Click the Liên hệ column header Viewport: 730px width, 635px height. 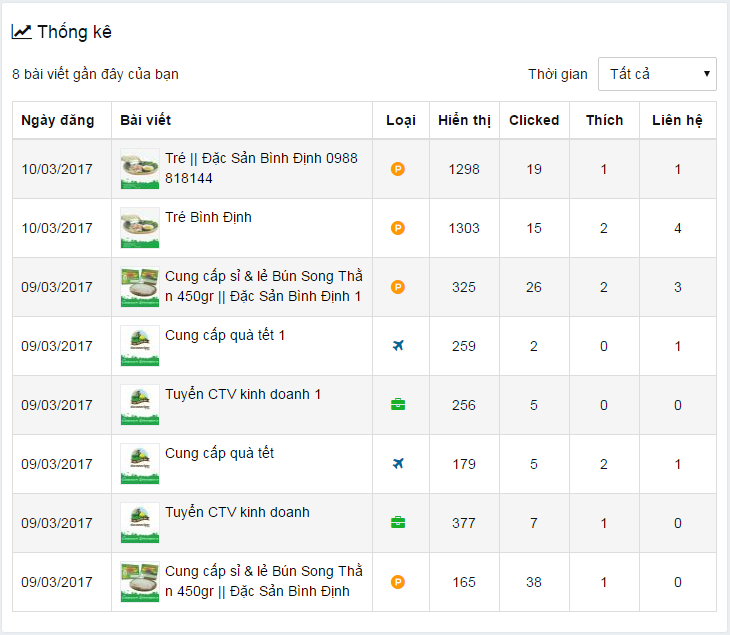point(677,120)
